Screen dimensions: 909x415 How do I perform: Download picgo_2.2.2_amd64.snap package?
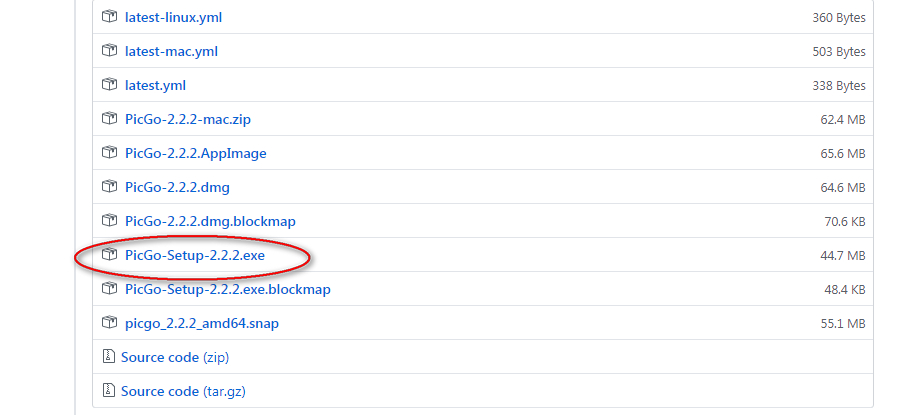tap(201, 323)
